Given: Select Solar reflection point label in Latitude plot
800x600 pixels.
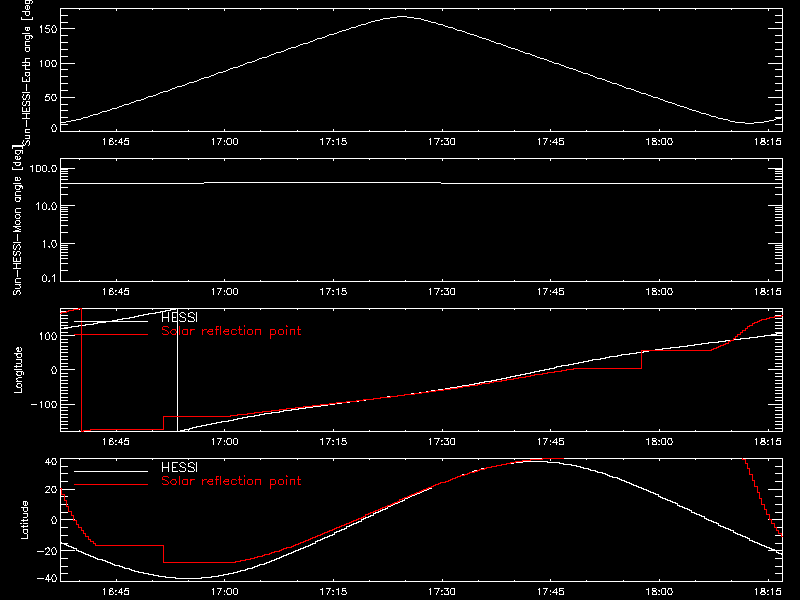Looking at the screenshot, I should pyautogui.click(x=231, y=481).
